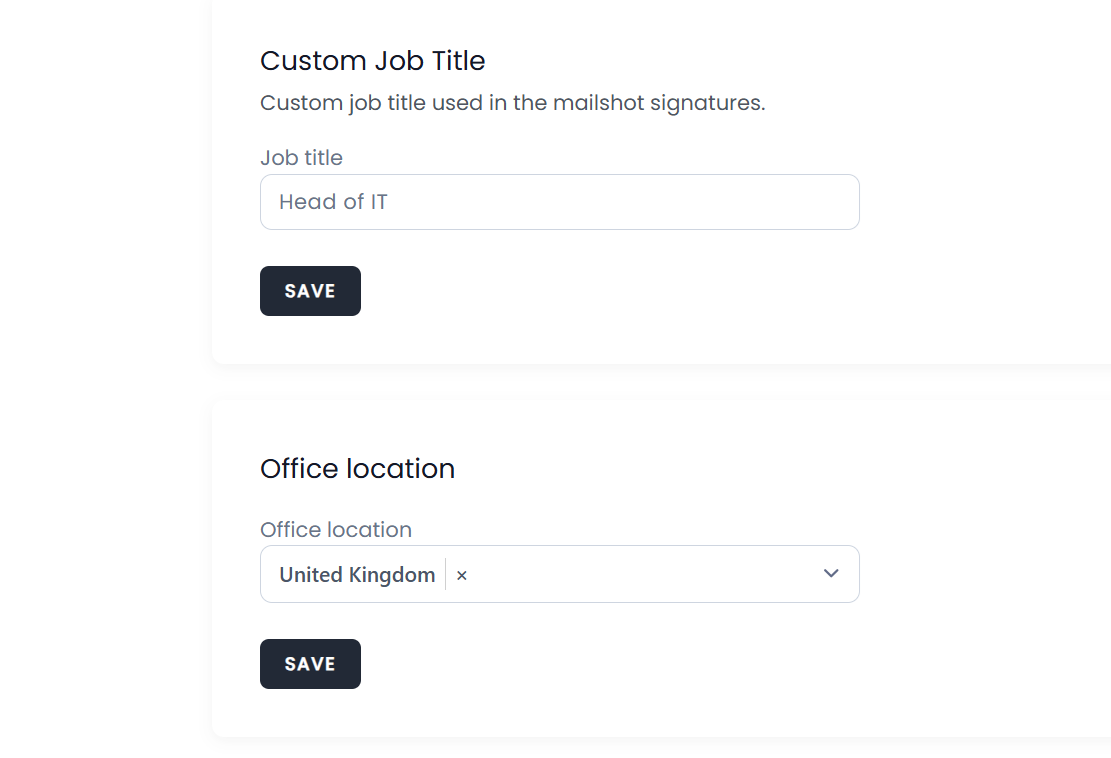The height and width of the screenshot is (758, 1111).
Task: Click the divider beside the United Kingdom clear icon
Action: pyautogui.click(x=446, y=575)
